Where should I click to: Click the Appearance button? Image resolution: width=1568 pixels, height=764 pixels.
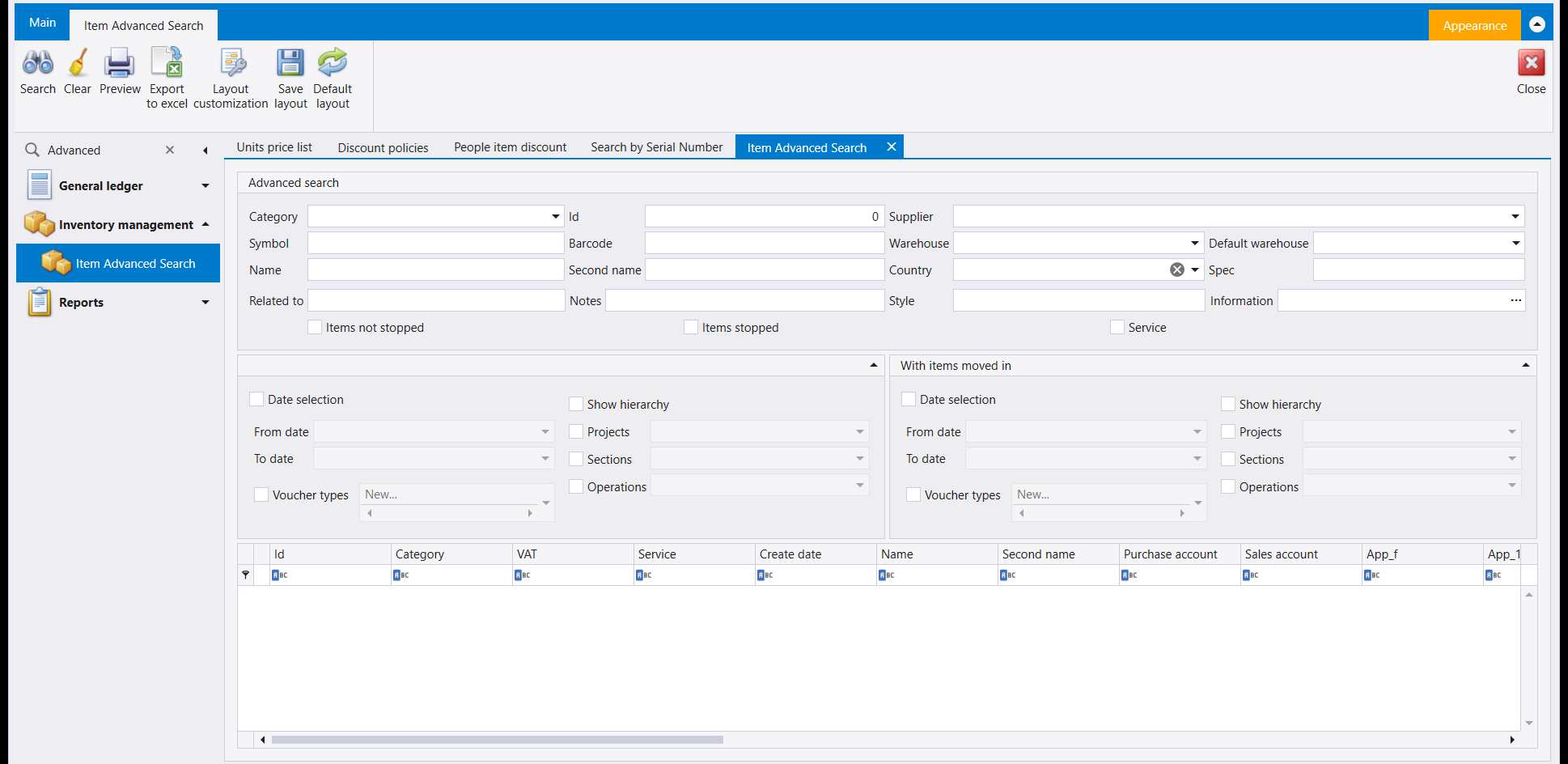point(1474,25)
